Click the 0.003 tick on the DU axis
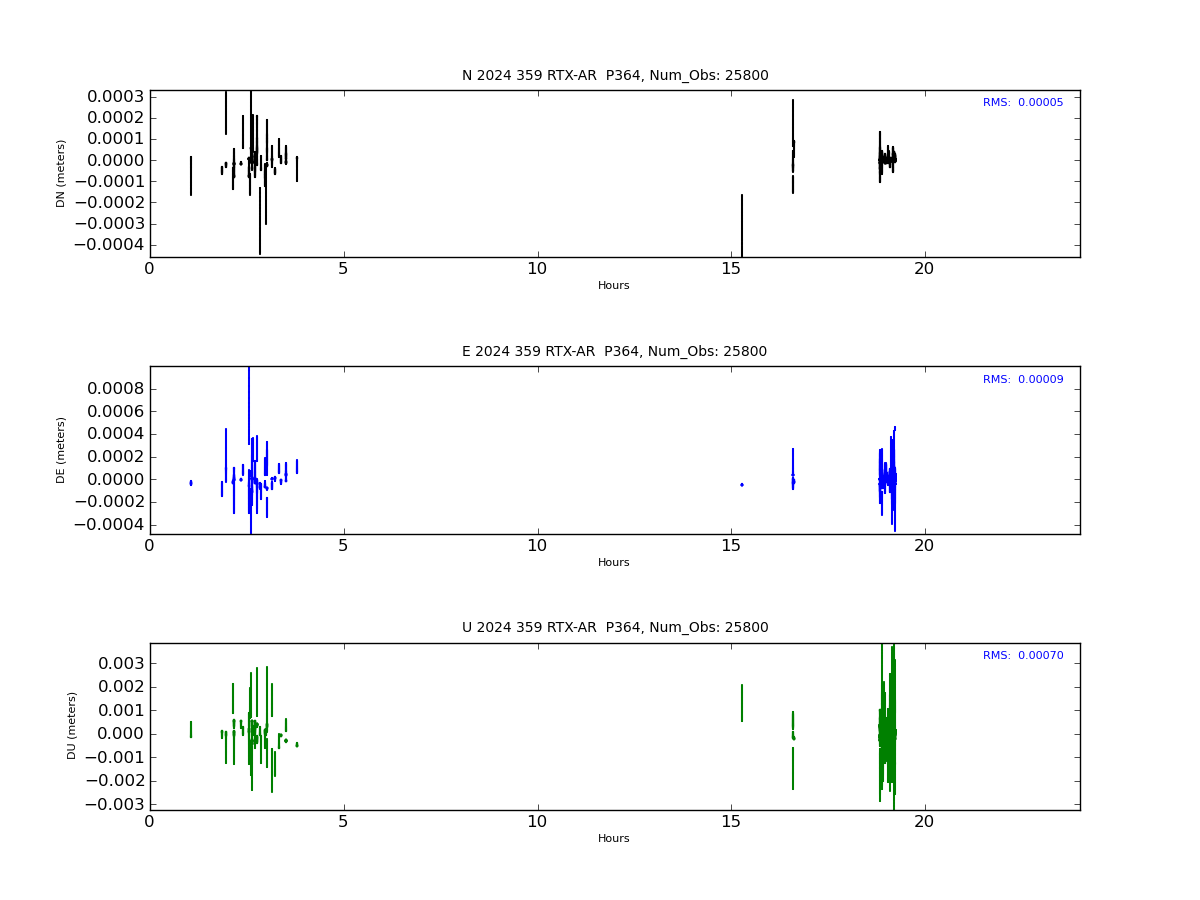 121,664
